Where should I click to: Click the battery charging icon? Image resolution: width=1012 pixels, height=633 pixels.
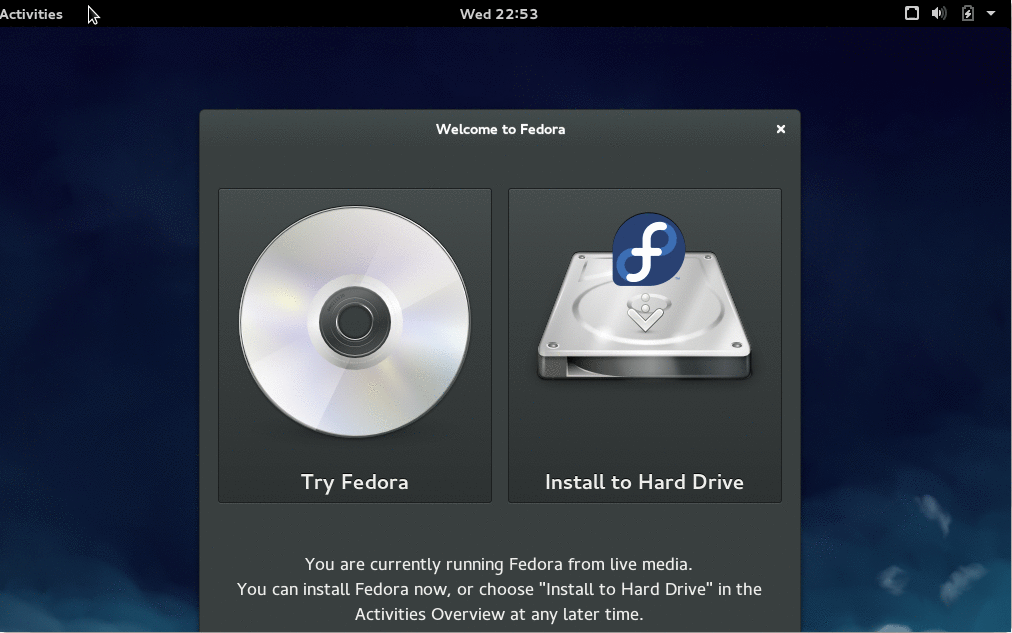[967, 13]
